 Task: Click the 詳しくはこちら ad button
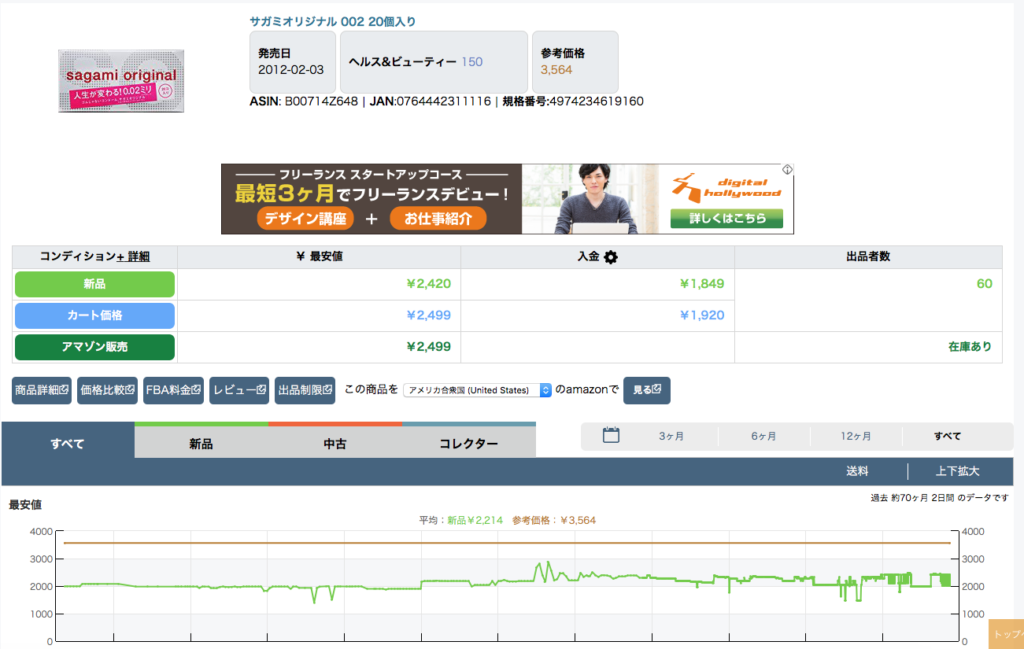[x=727, y=218]
